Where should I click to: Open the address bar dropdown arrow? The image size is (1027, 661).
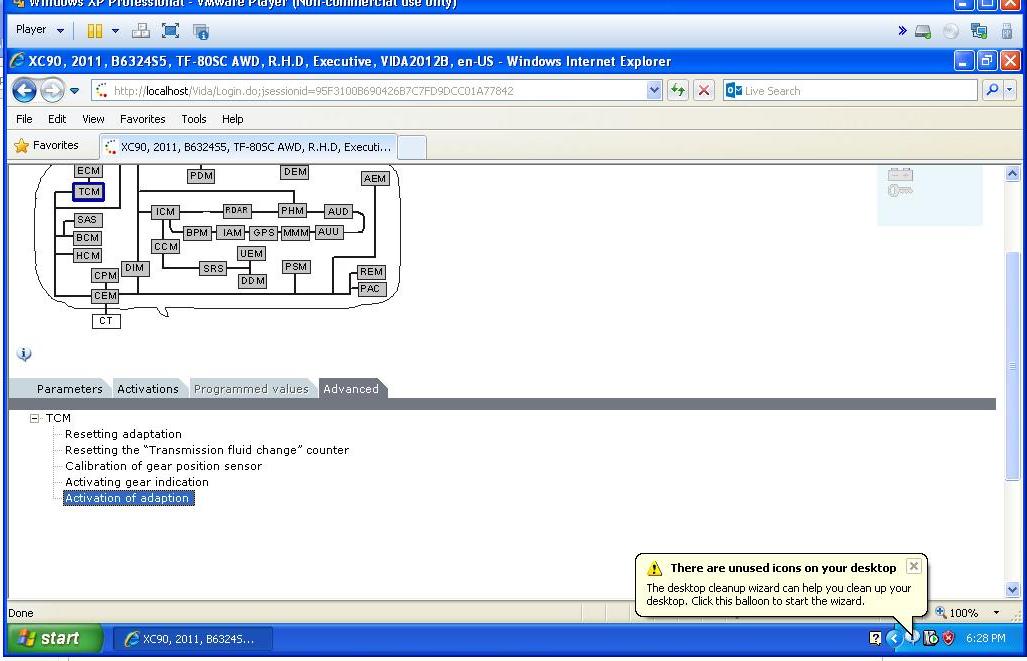pyautogui.click(x=655, y=91)
